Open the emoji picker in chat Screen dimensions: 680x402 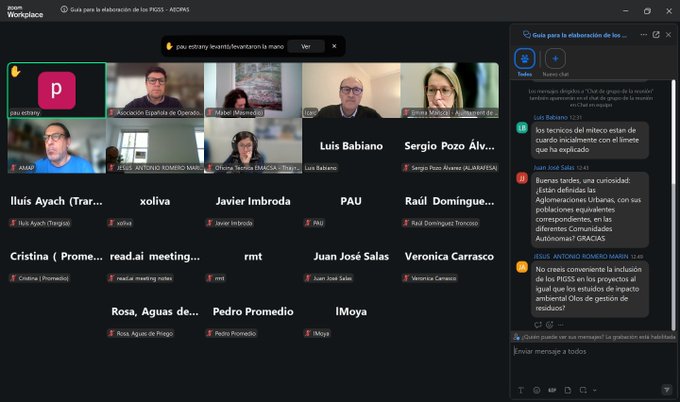pyautogui.click(x=537, y=389)
